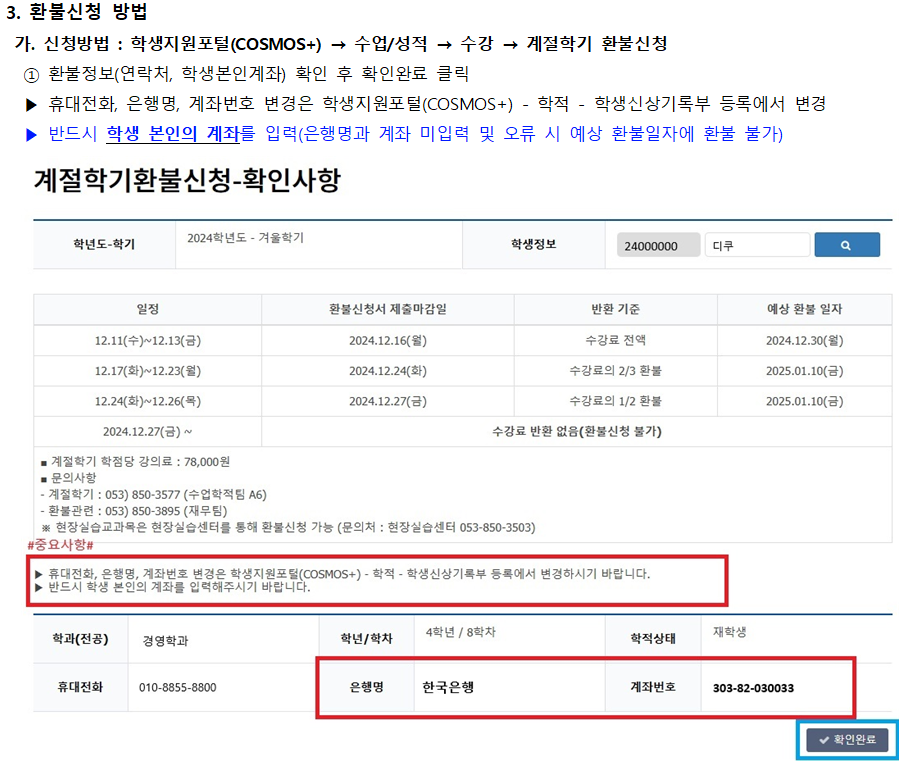The image size is (914, 776).
Task: Click the magnifier search button
Action: pyautogui.click(x=846, y=245)
